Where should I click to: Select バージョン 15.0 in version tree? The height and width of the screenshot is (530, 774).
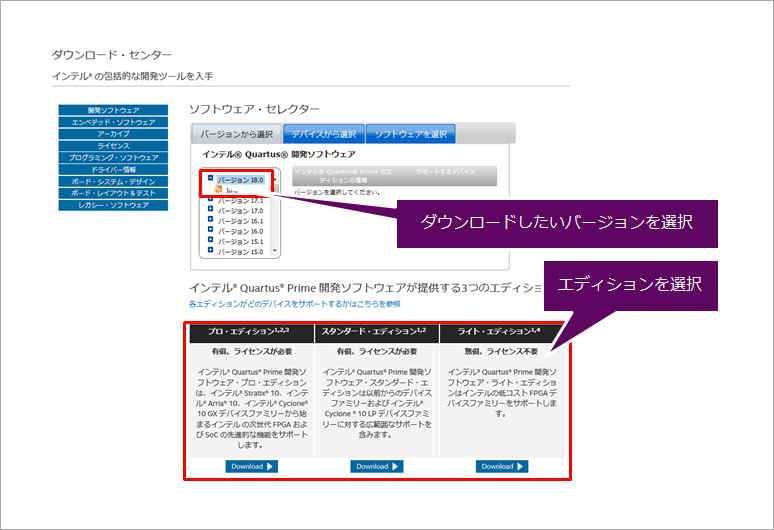pos(240,252)
